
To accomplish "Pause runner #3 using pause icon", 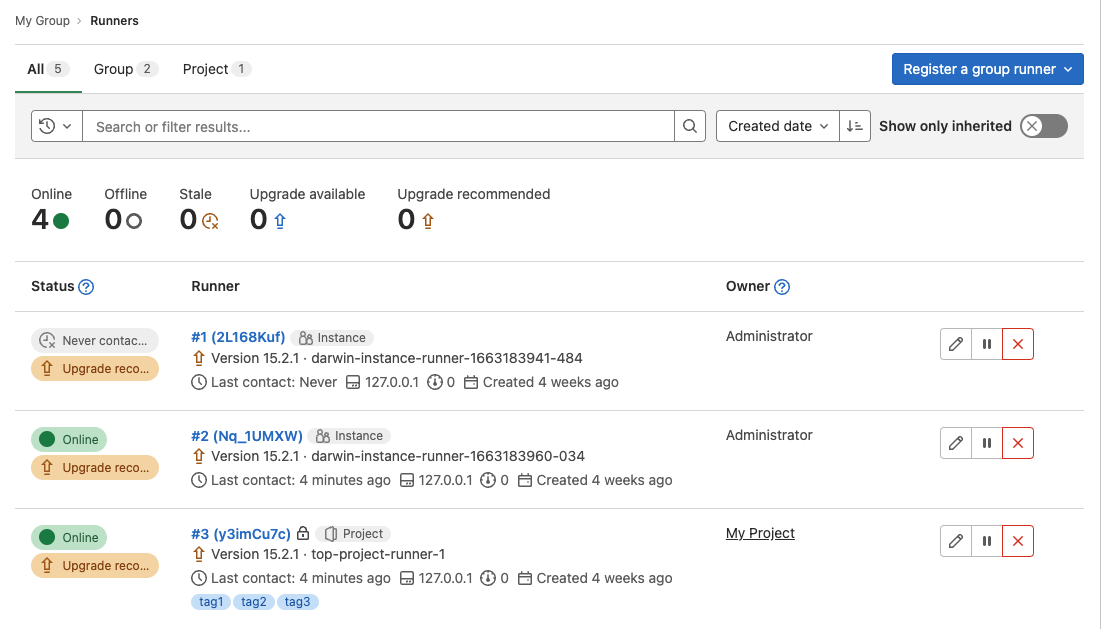I will (x=987, y=541).
